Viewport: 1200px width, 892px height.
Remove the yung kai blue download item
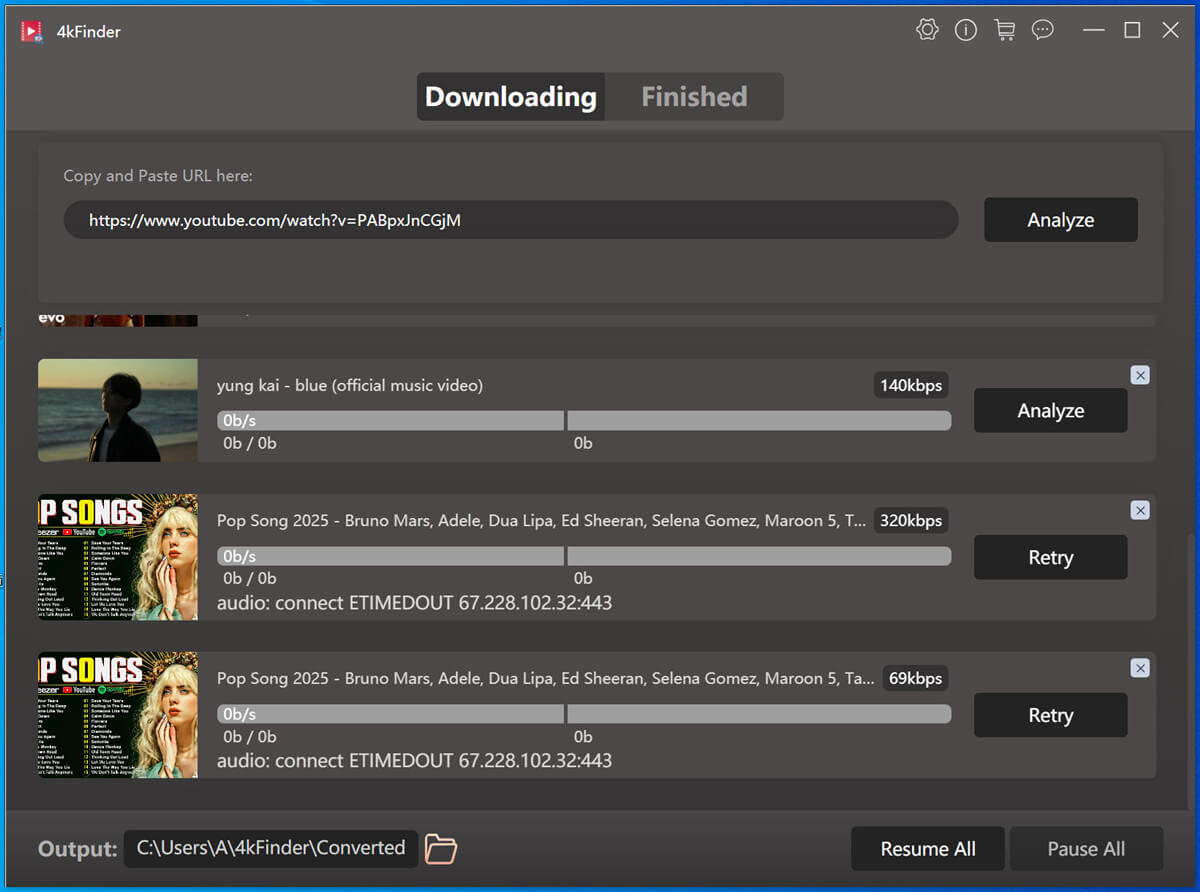point(1140,375)
